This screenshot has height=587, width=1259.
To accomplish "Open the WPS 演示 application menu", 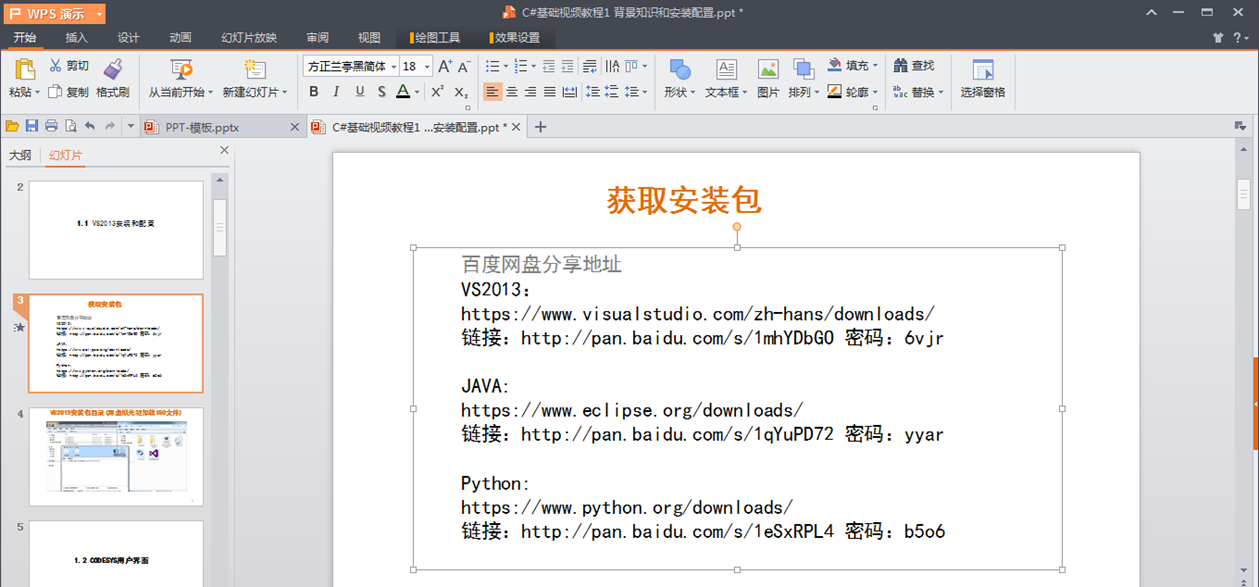I will click(x=55, y=14).
